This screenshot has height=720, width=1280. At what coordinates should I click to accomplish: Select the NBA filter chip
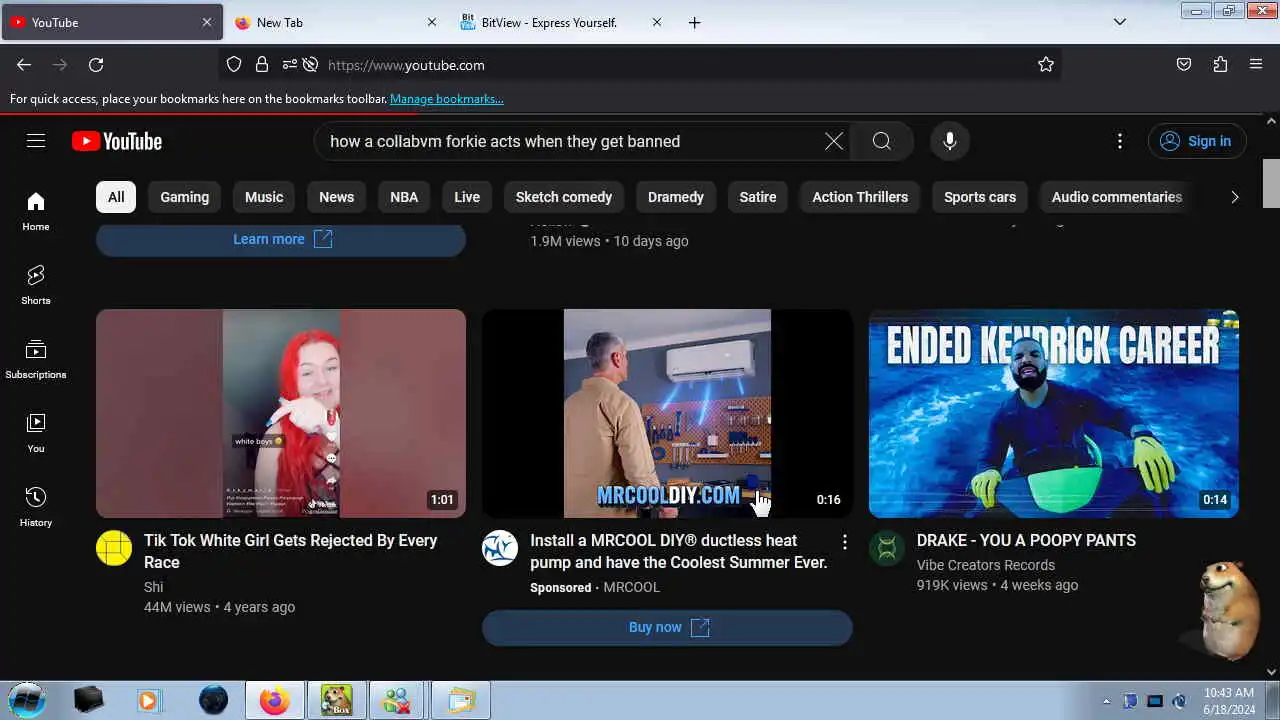click(404, 197)
